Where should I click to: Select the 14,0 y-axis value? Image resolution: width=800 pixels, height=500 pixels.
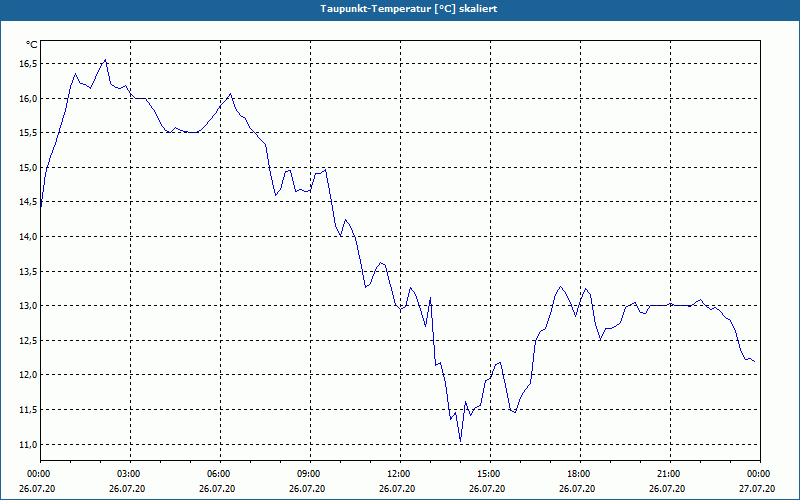pos(28,237)
